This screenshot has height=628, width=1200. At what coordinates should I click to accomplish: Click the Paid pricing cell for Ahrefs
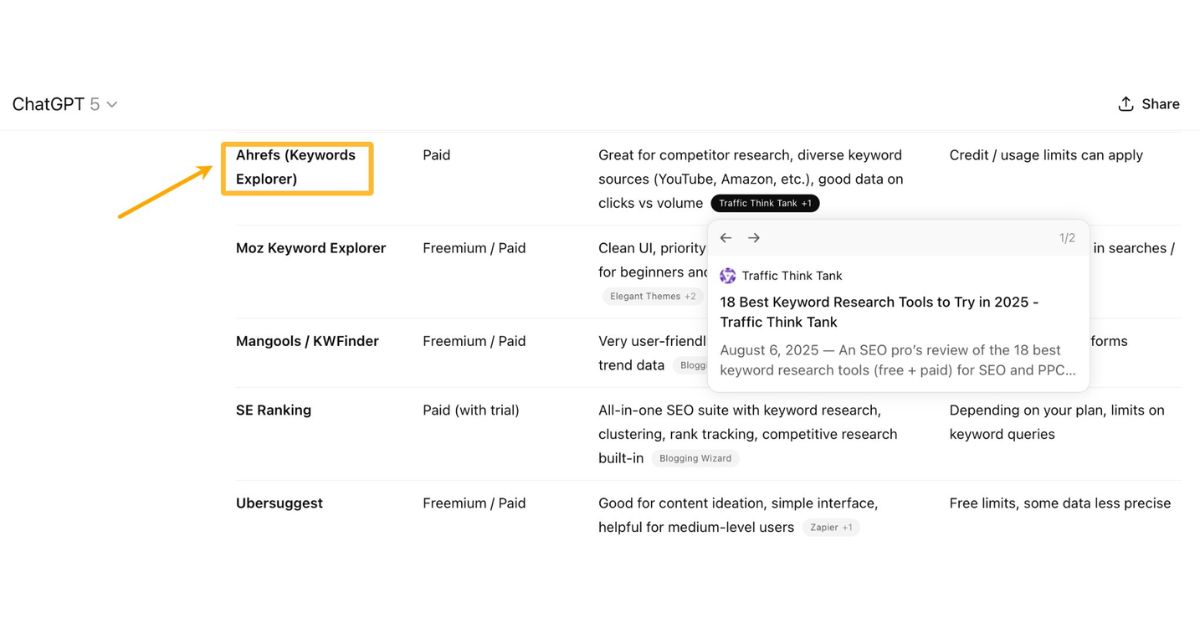[x=437, y=155]
